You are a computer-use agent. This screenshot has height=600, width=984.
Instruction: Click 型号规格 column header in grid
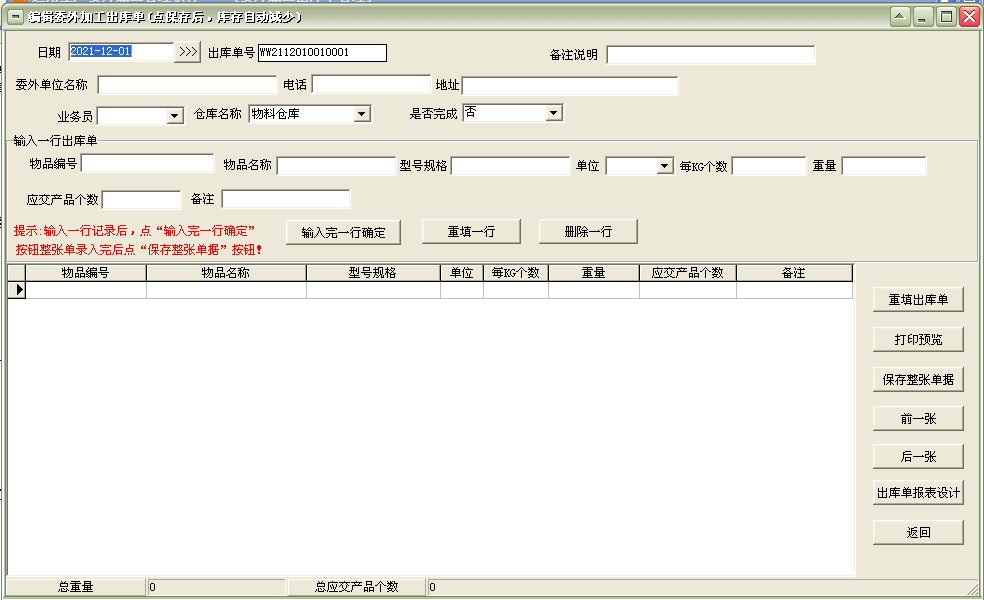coord(373,273)
